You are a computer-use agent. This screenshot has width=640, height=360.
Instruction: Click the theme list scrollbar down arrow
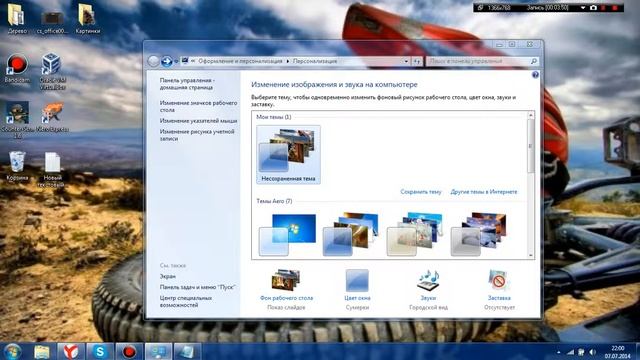tap(531, 255)
